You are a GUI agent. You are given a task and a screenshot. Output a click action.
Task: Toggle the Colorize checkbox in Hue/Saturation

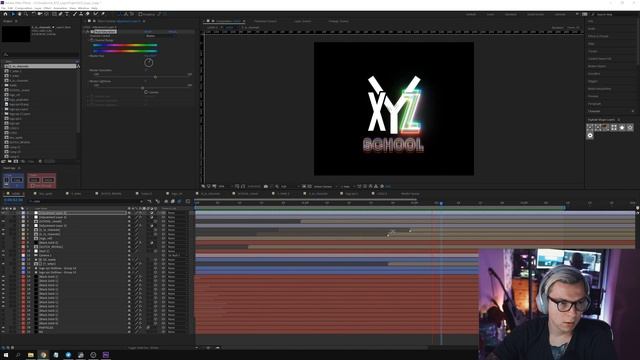pyautogui.click(x=146, y=92)
